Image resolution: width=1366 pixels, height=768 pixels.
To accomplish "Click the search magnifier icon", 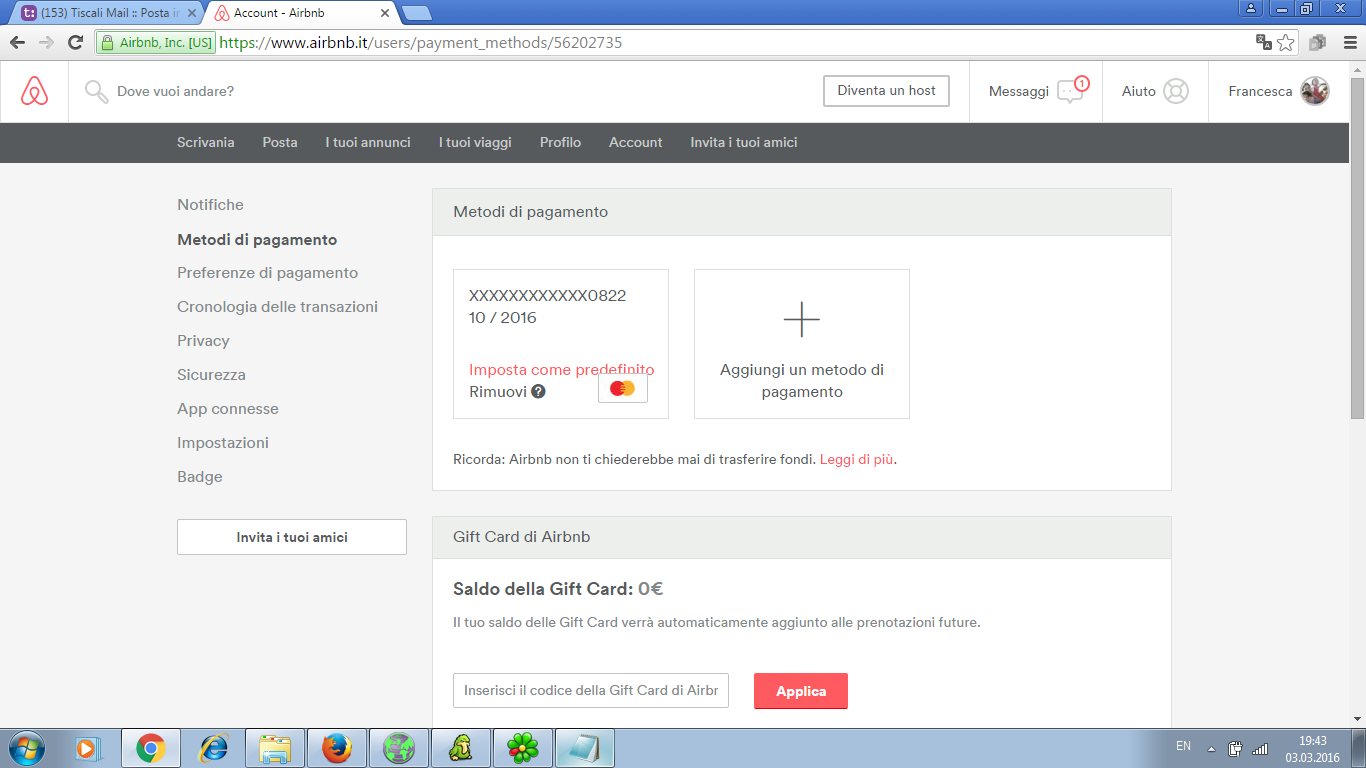I will [x=96, y=92].
